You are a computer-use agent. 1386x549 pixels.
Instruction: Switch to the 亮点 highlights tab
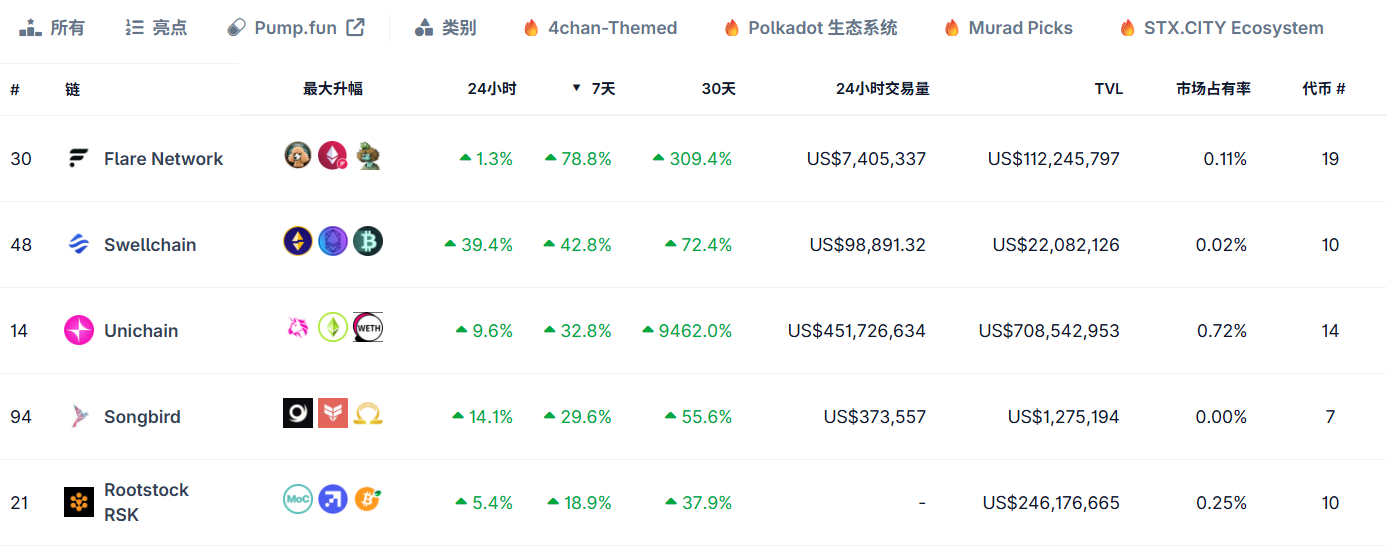click(156, 28)
